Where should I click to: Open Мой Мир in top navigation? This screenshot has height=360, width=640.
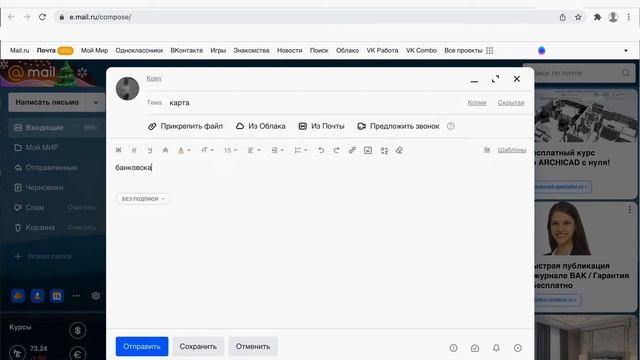click(x=94, y=51)
